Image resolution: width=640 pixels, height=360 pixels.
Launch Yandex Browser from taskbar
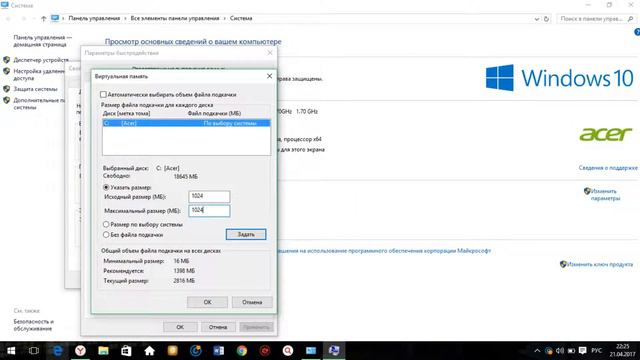(x=80, y=351)
